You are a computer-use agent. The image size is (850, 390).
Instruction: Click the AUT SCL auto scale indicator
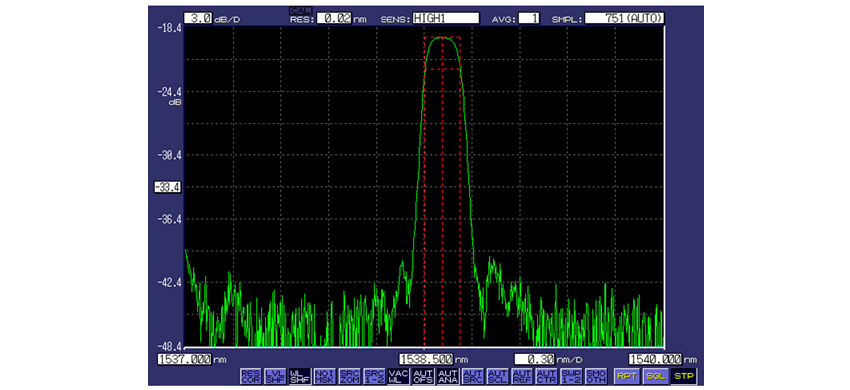[x=497, y=376]
